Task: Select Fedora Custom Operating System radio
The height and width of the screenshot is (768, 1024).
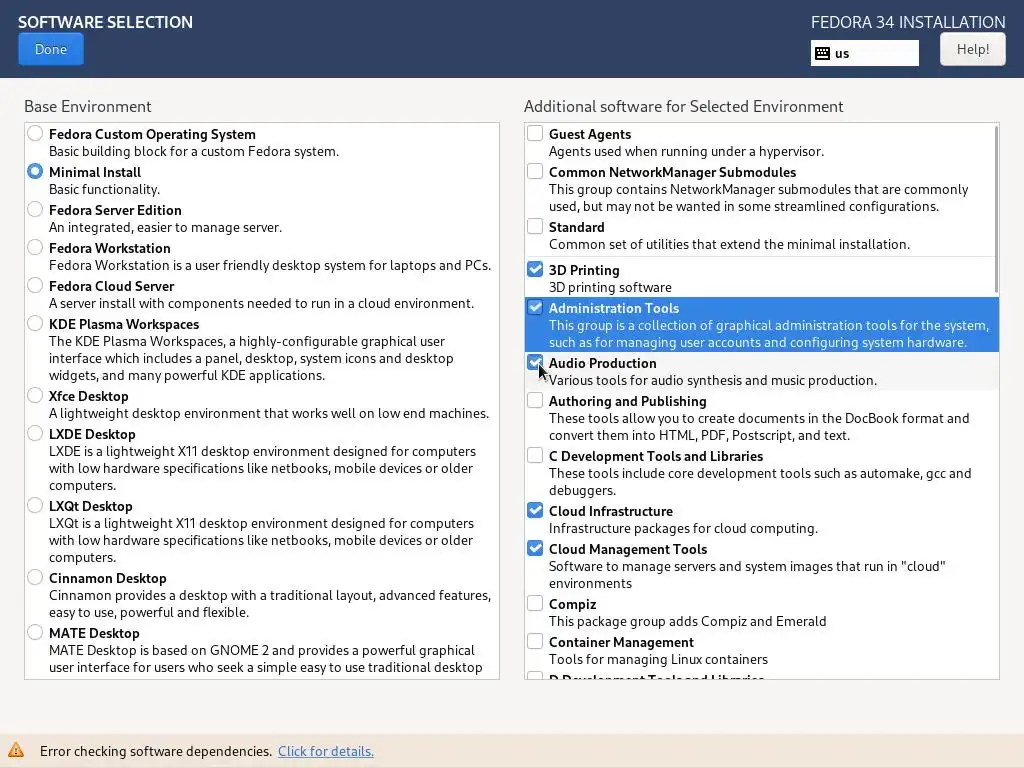Action: coord(35,133)
